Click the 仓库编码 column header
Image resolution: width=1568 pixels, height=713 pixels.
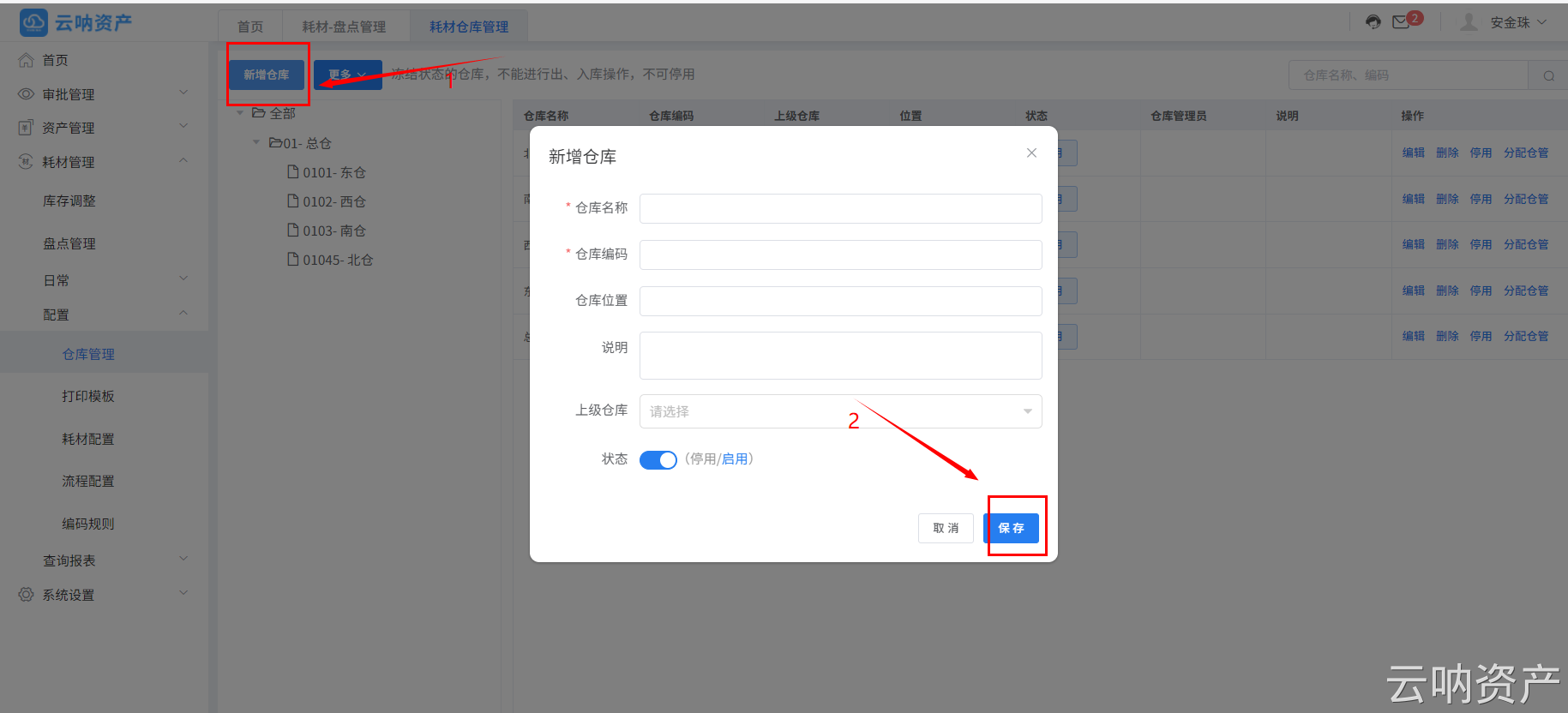point(671,116)
